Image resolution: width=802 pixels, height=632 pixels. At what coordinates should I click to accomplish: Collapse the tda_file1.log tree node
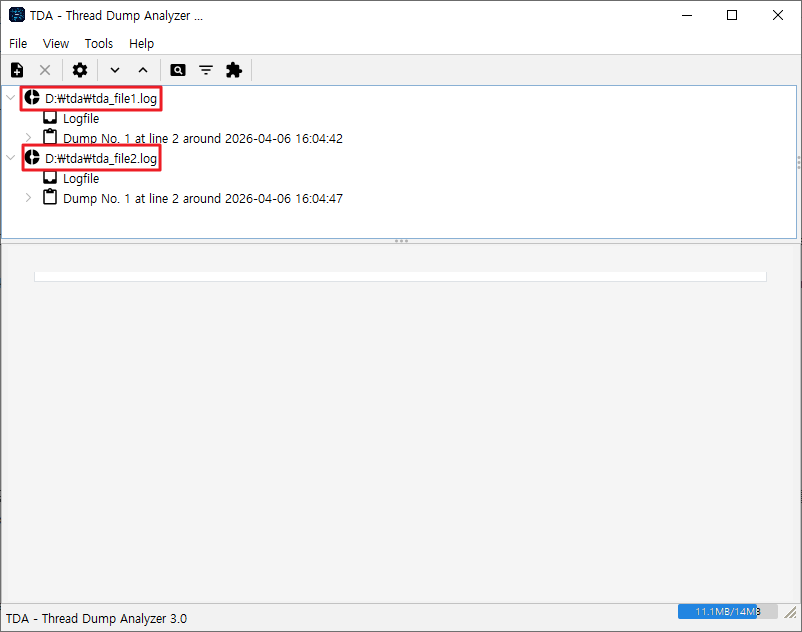point(11,99)
